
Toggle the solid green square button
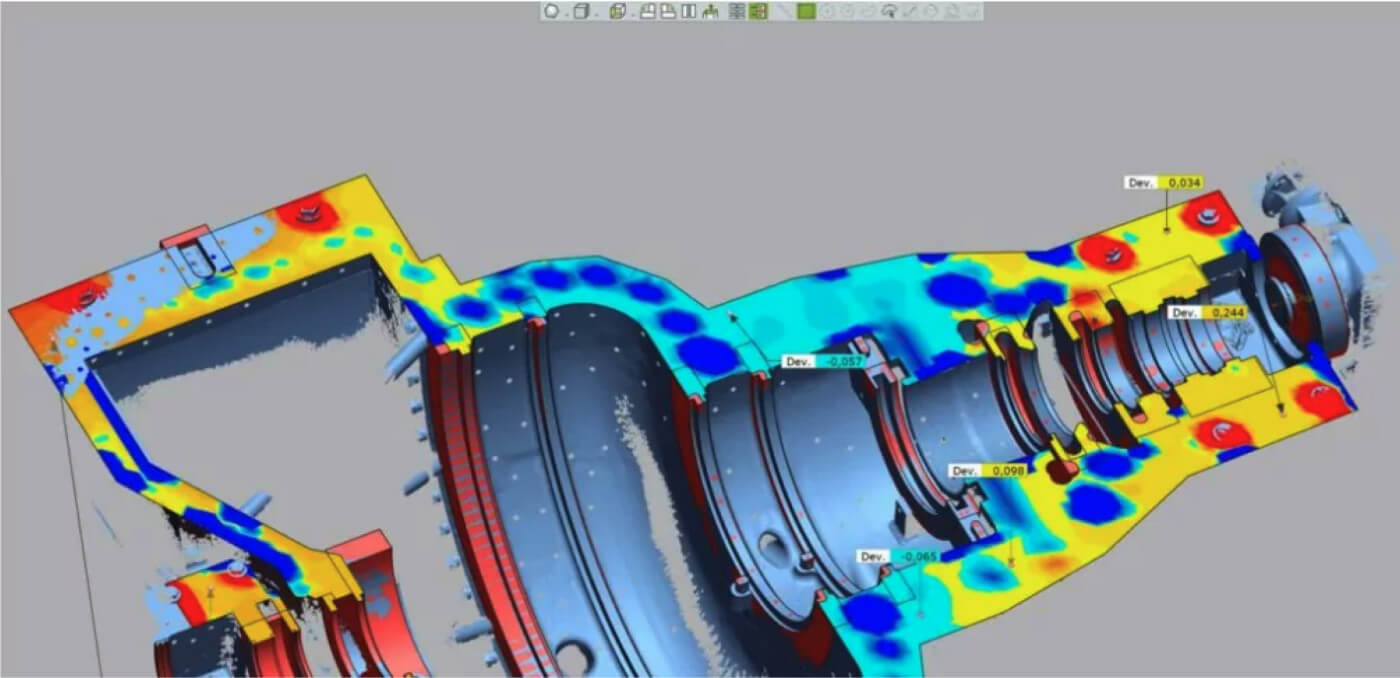[x=806, y=12]
